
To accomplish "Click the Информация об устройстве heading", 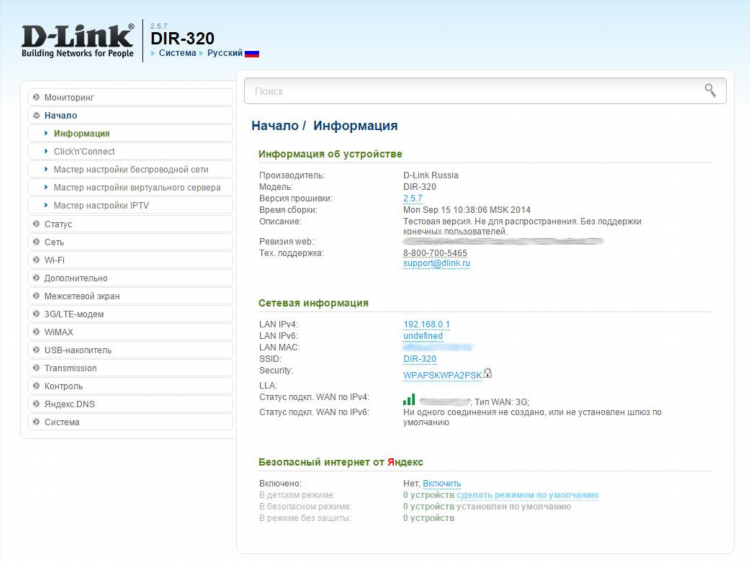I will pos(330,154).
